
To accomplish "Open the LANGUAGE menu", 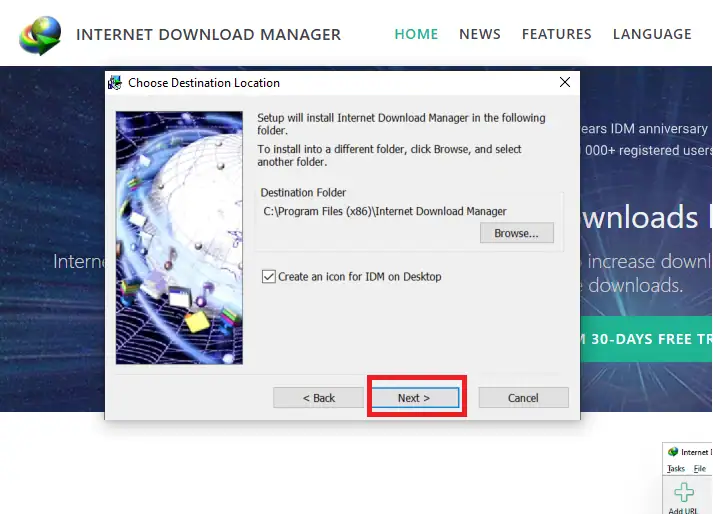I will (x=652, y=34).
